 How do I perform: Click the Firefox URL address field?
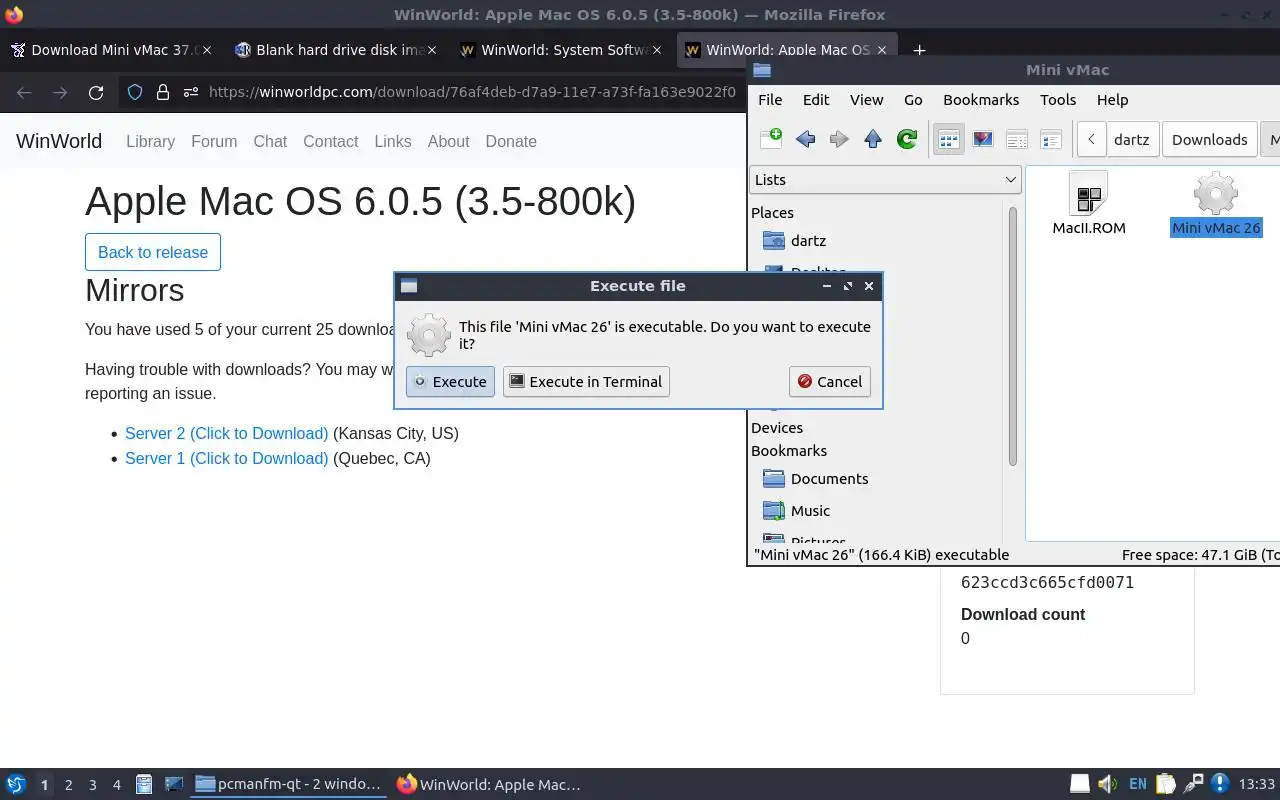tap(470, 92)
